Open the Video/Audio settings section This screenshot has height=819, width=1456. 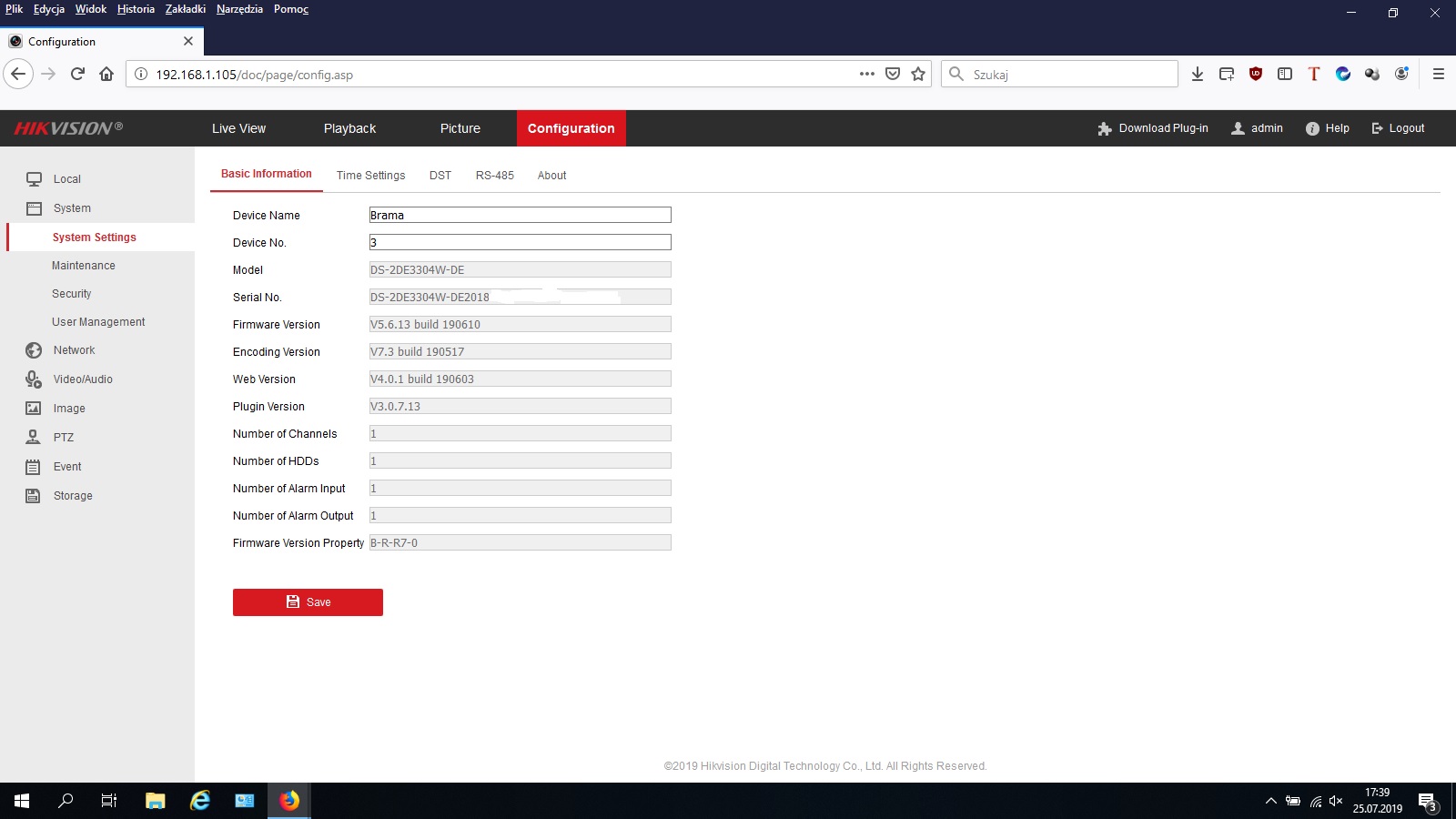coord(82,379)
